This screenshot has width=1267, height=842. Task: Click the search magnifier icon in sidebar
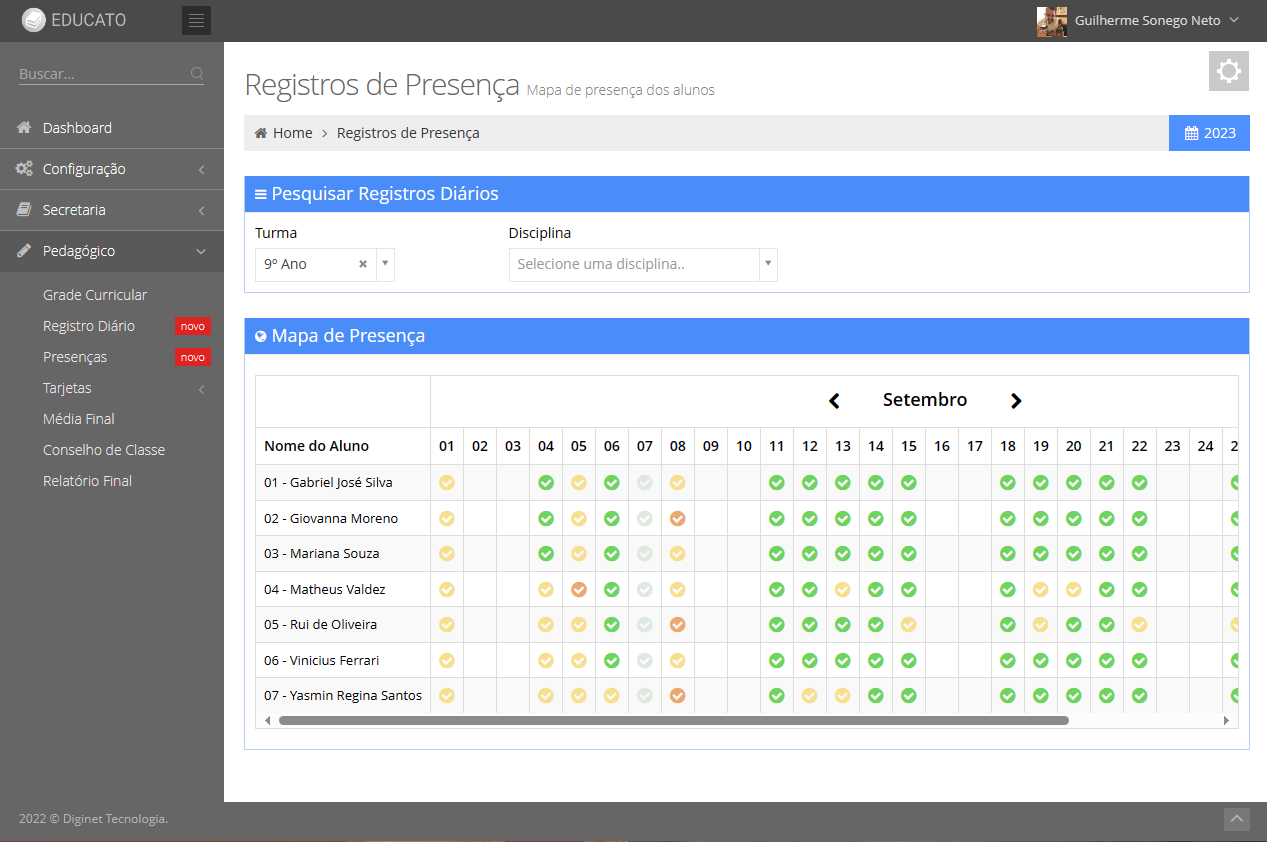tap(197, 74)
